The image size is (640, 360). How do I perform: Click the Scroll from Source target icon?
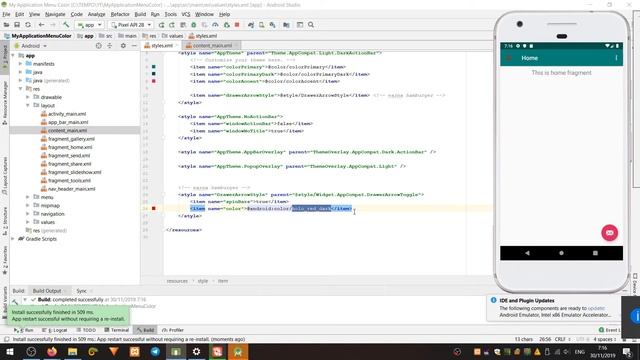point(98,46)
